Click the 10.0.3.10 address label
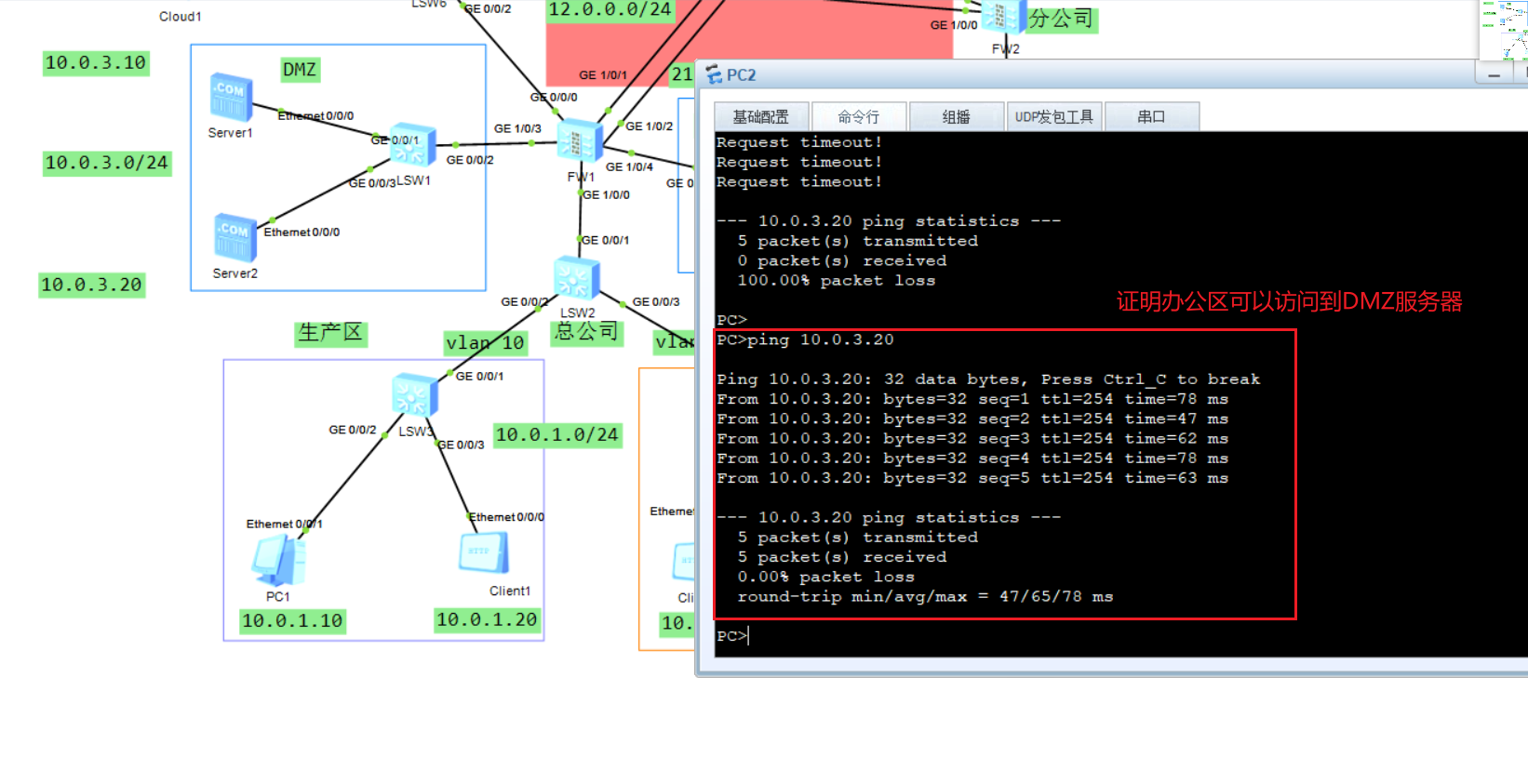This screenshot has height=784, width=1528. point(96,62)
